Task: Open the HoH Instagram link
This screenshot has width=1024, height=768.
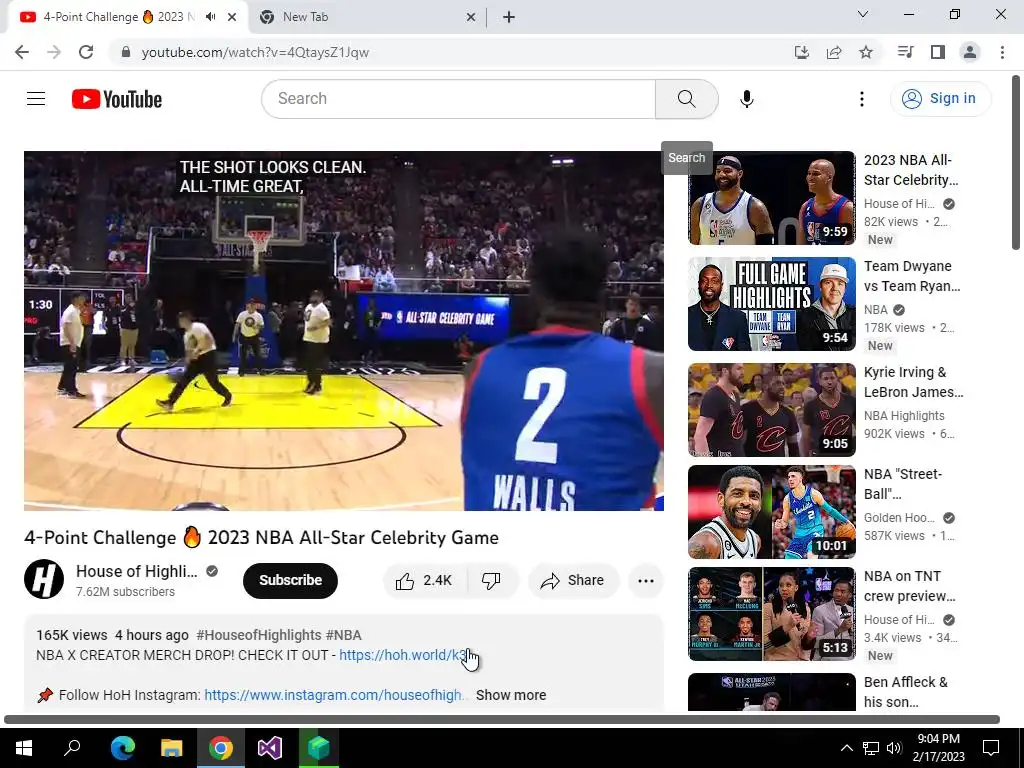Action: click(x=334, y=696)
